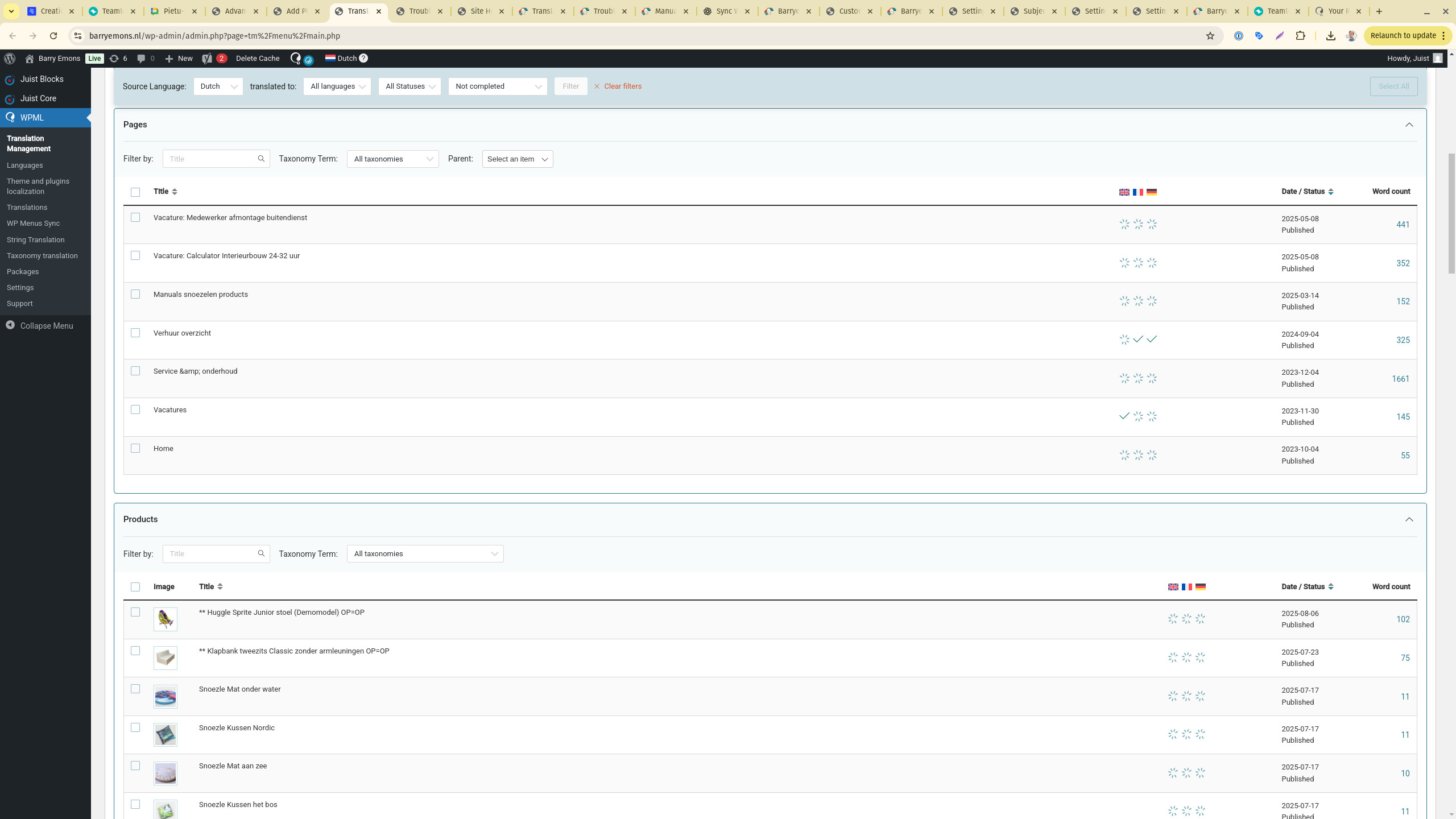The width and height of the screenshot is (1456, 819).
Task: Click French status icon for Manuals snoezelen products
Action: [1138, 301]
